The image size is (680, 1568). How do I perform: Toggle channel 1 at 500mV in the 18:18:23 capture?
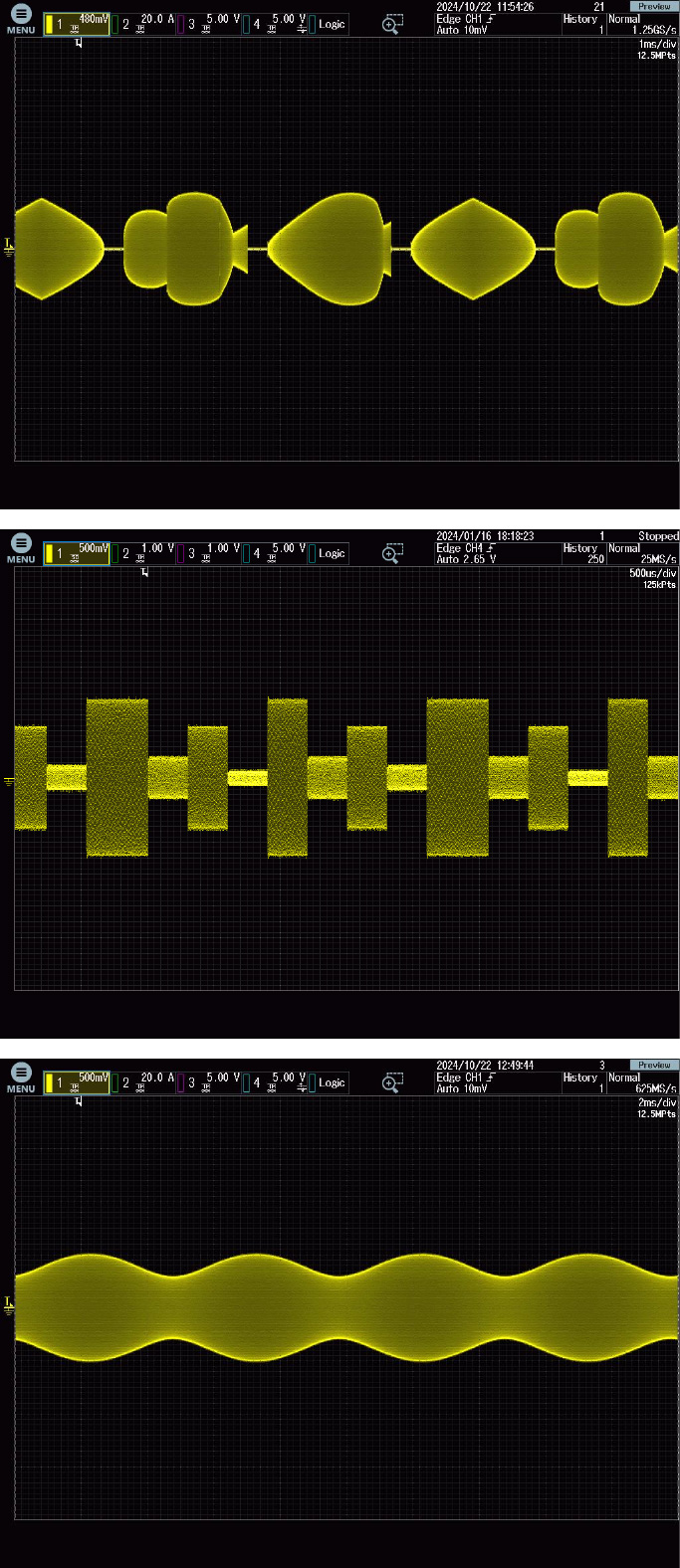(76, 553)
